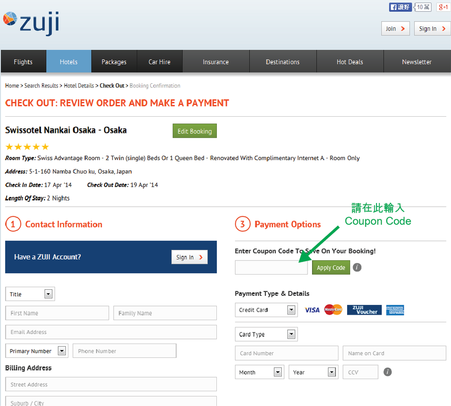
Task: Click the "Have a ZUJI Account?" text
Action: point(47,257)
